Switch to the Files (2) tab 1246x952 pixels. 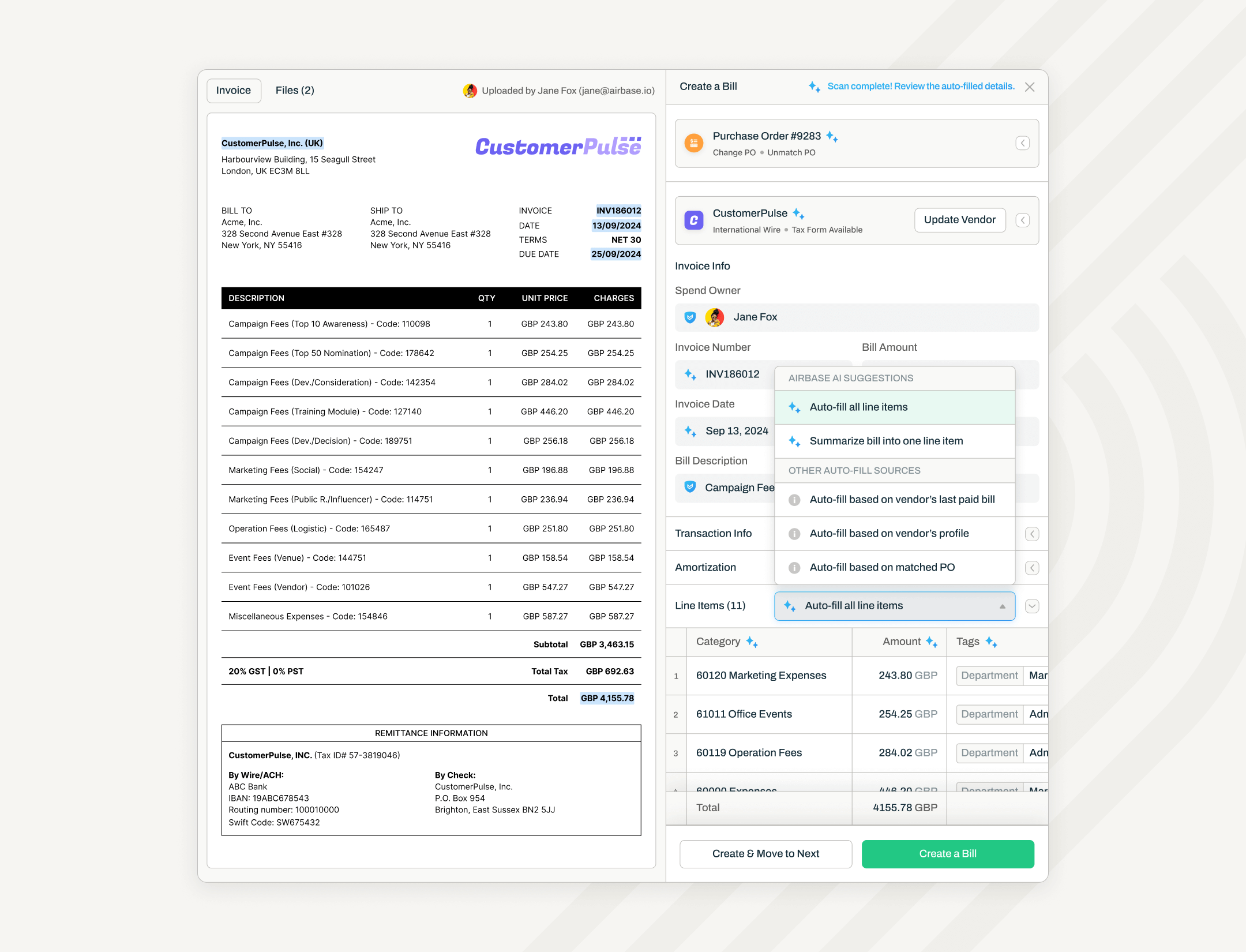[295, 91]
